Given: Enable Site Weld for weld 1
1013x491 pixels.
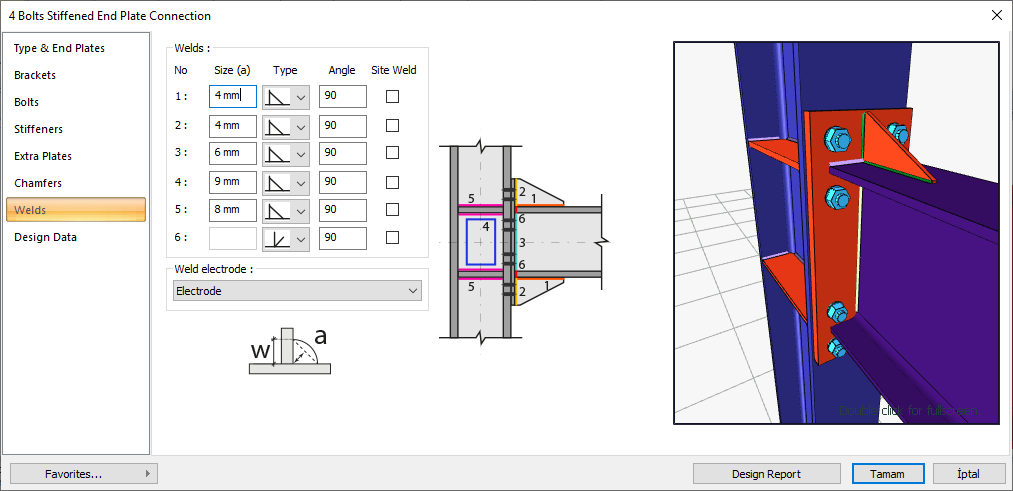Looking at the screenshot, I should (392, 97).
